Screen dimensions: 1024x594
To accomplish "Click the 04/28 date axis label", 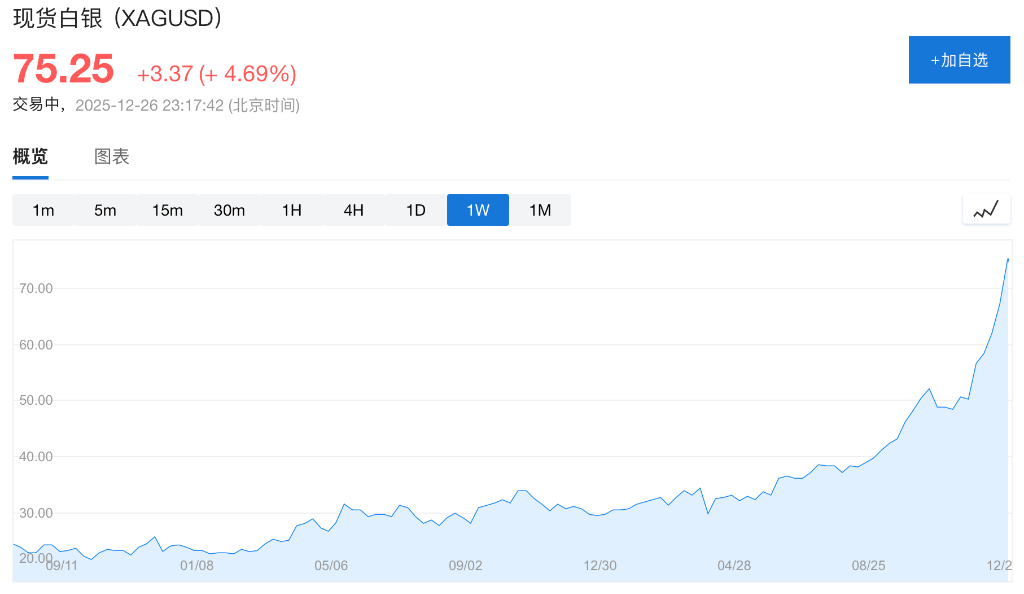I will (x=734, y=565).
